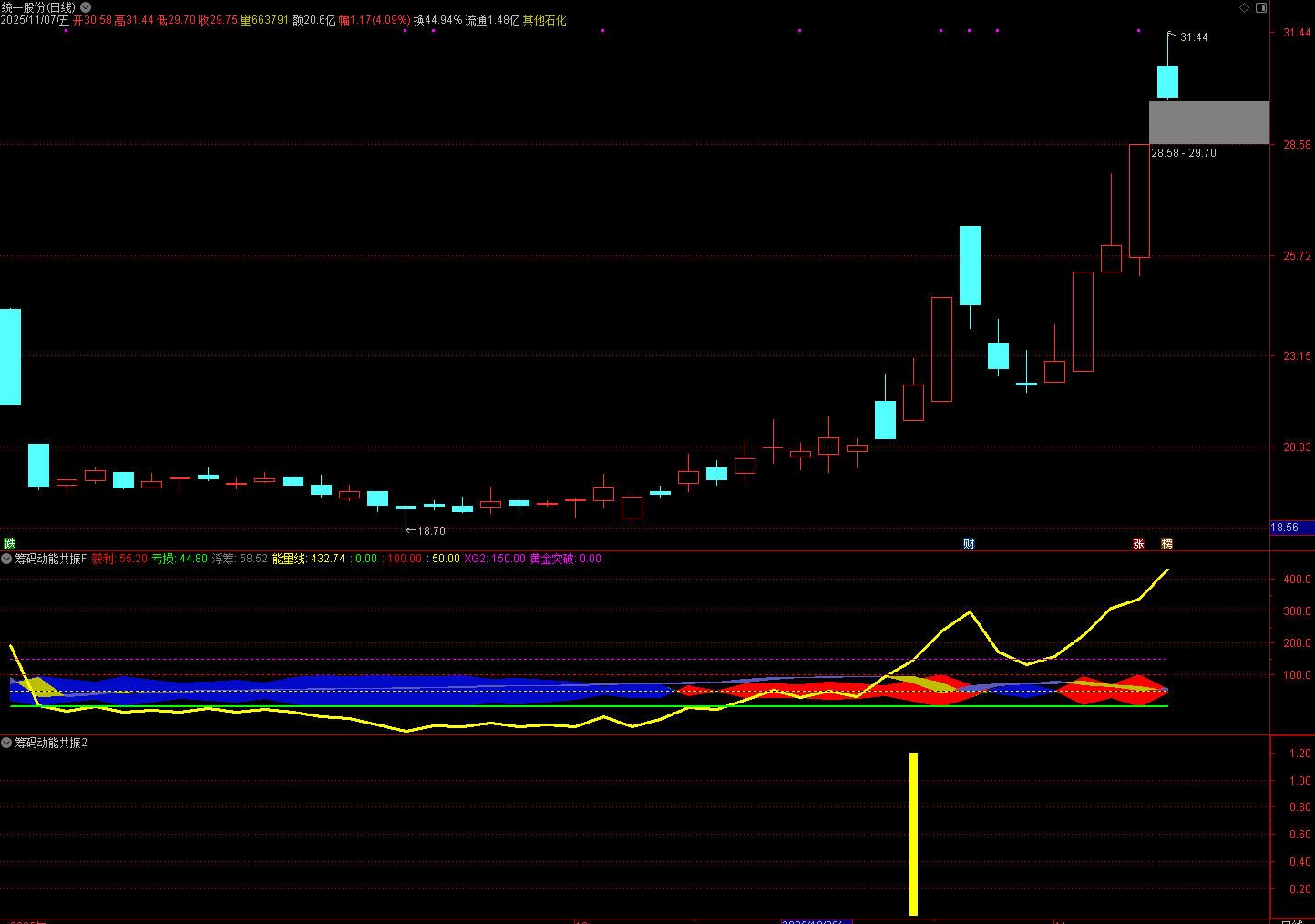Click the 其他石化 sector label

tap(544, 20)
